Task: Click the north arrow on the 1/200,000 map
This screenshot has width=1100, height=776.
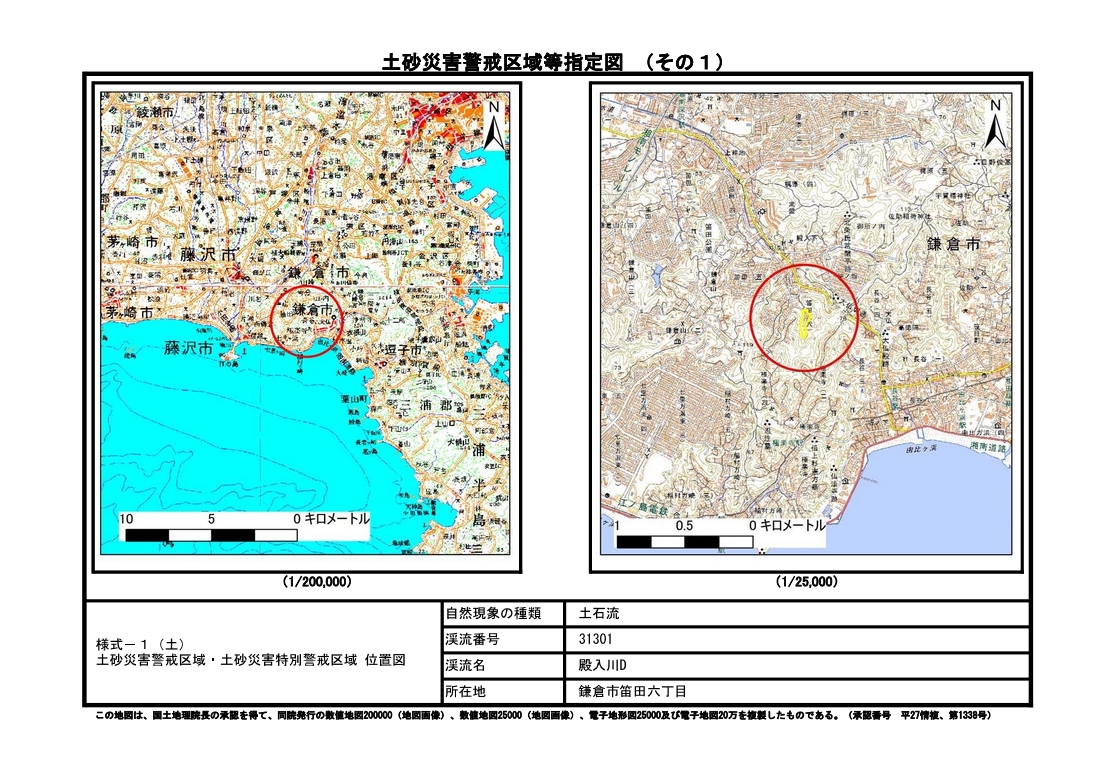Action: (492, 125)
